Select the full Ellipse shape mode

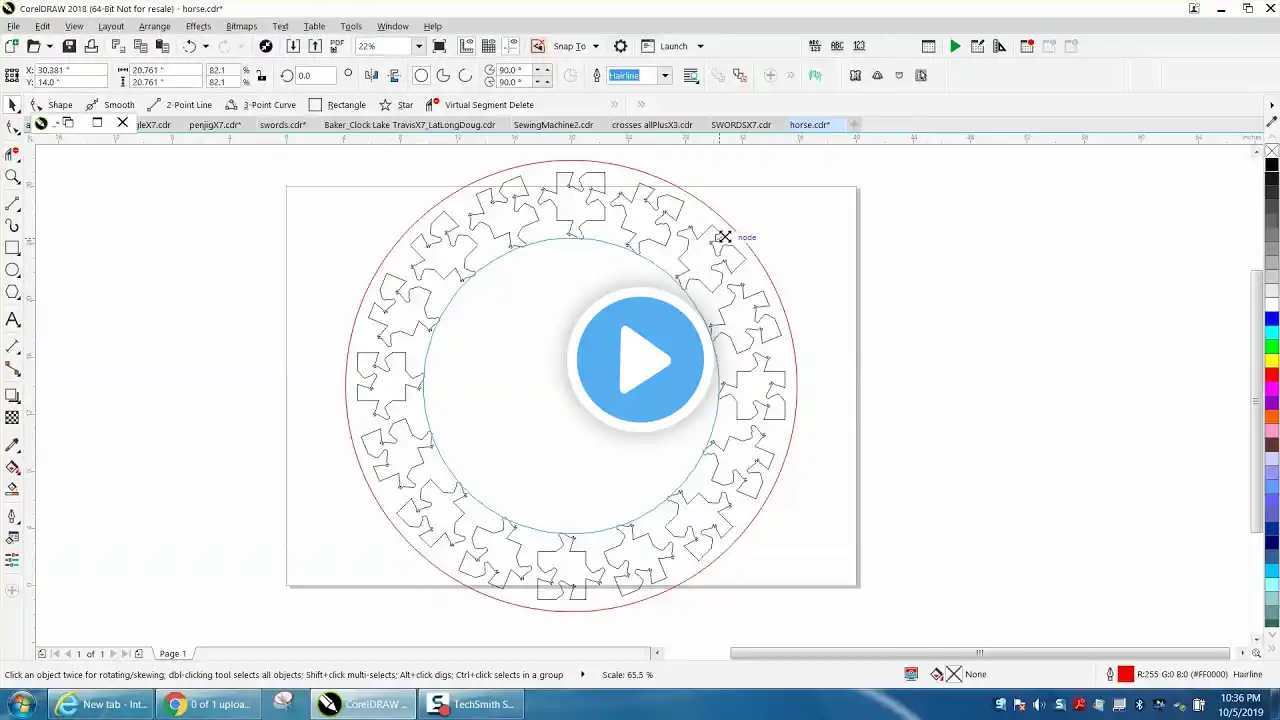(x=421, y=75)
